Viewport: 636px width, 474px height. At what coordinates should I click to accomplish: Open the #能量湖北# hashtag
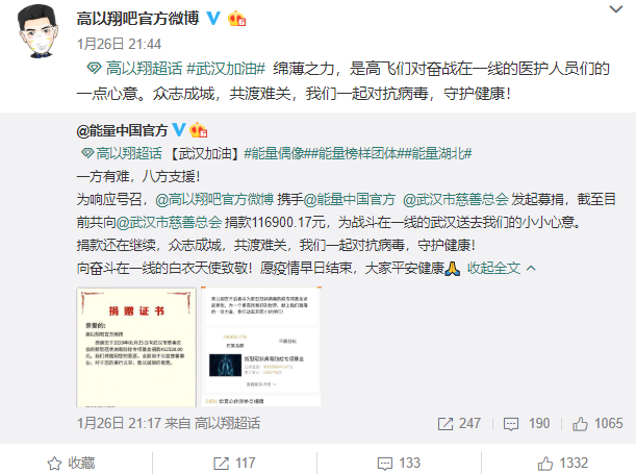pyautogui.click(x=438, y=154)
